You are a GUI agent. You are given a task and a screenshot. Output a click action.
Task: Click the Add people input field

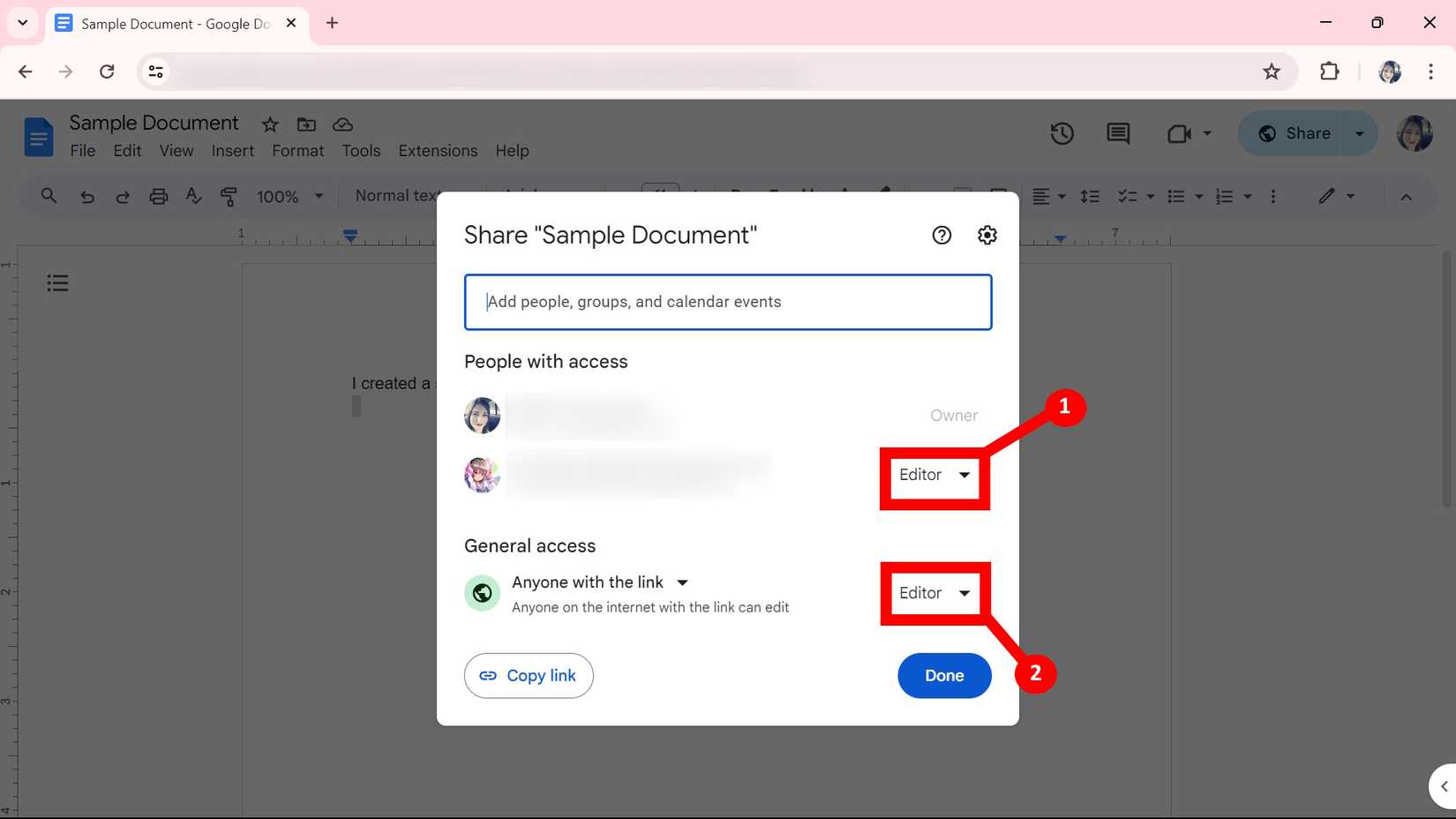tap(727, 302)
